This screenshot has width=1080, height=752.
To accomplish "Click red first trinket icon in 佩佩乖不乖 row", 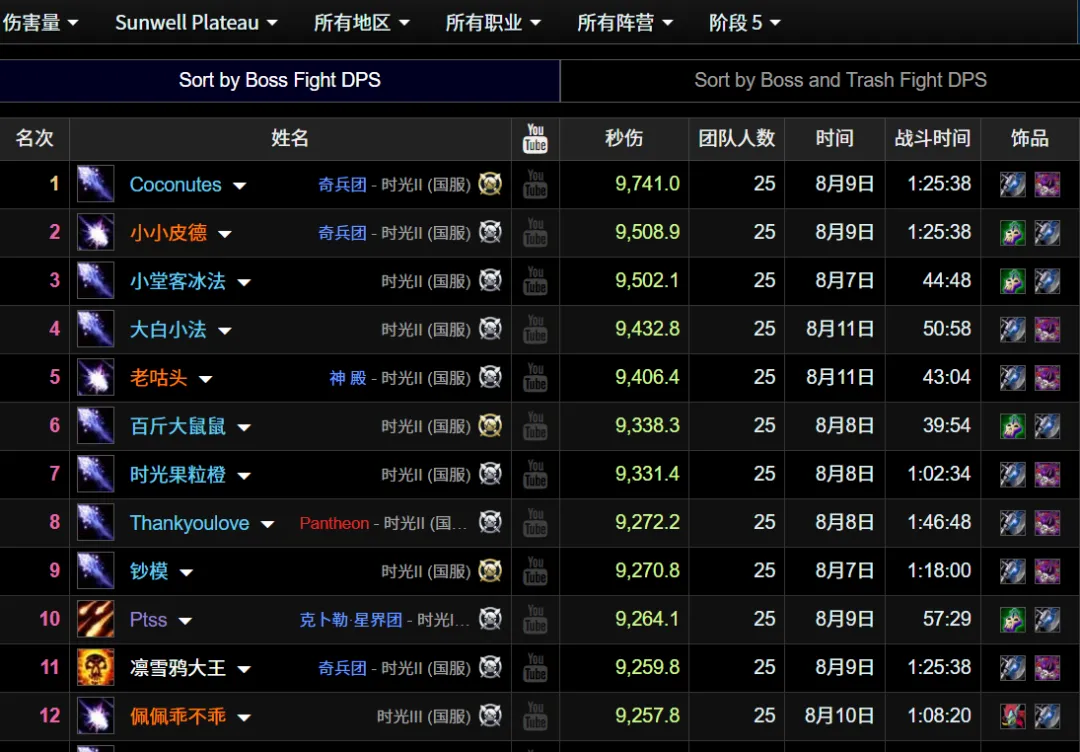I will click(1012, 716).
